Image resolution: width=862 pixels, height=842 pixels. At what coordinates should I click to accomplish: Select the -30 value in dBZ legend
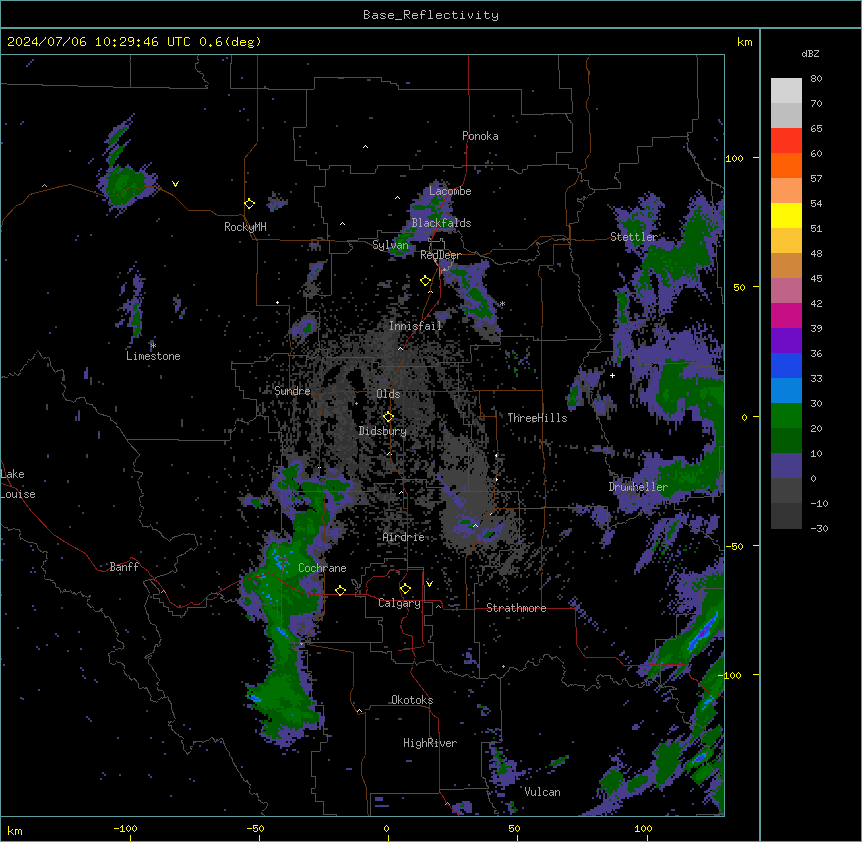coord(819,529)
